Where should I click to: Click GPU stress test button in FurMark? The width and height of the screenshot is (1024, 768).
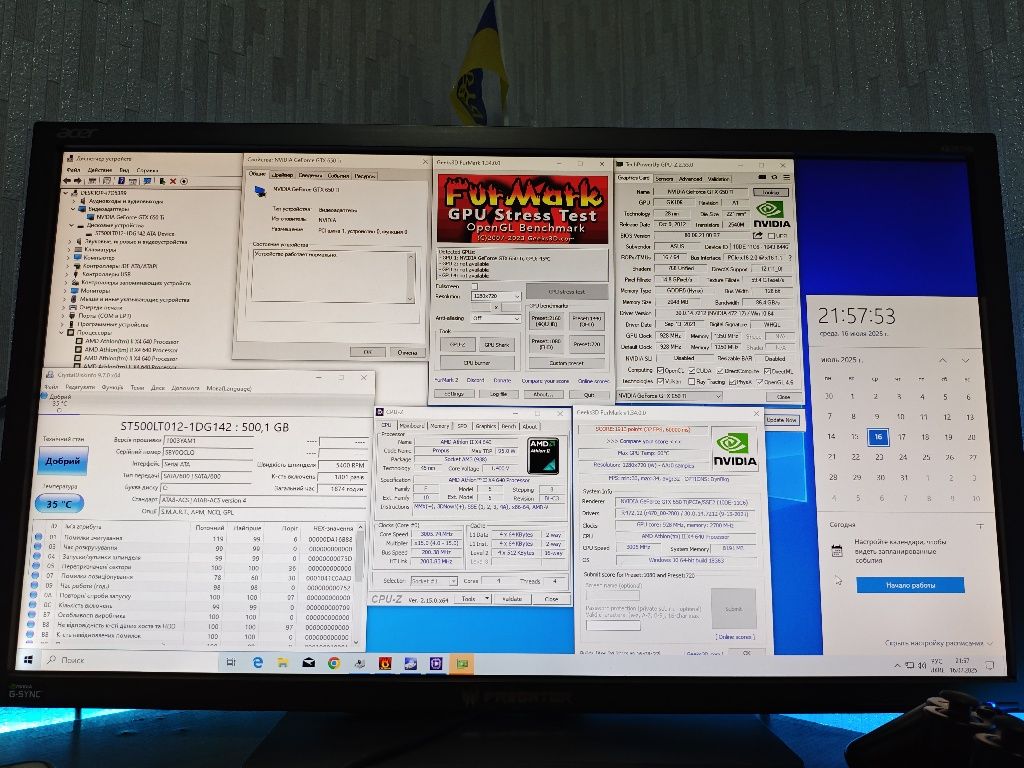567,291
